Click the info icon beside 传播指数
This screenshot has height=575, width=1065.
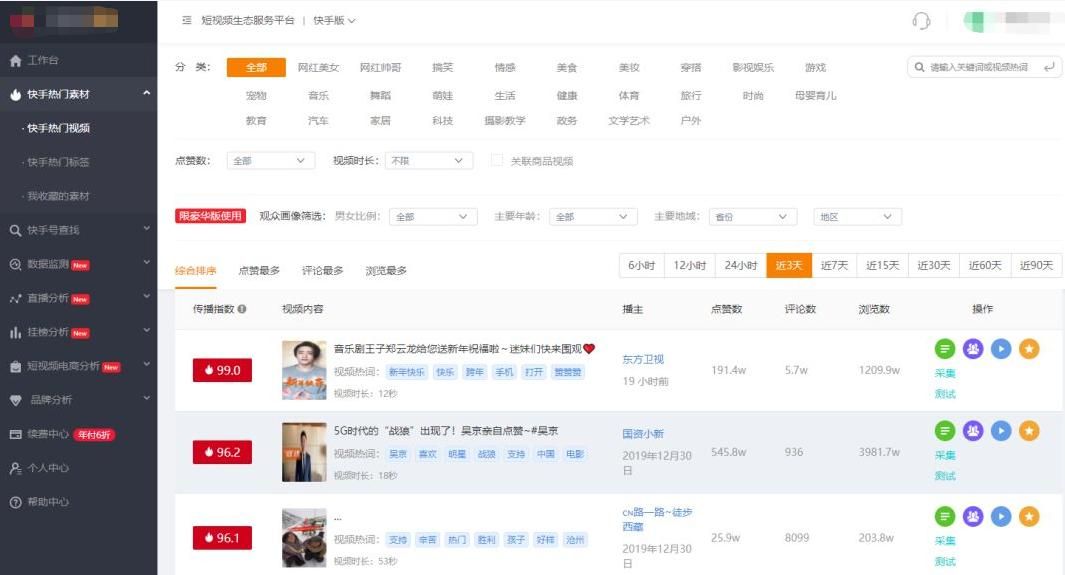(242, 309)
